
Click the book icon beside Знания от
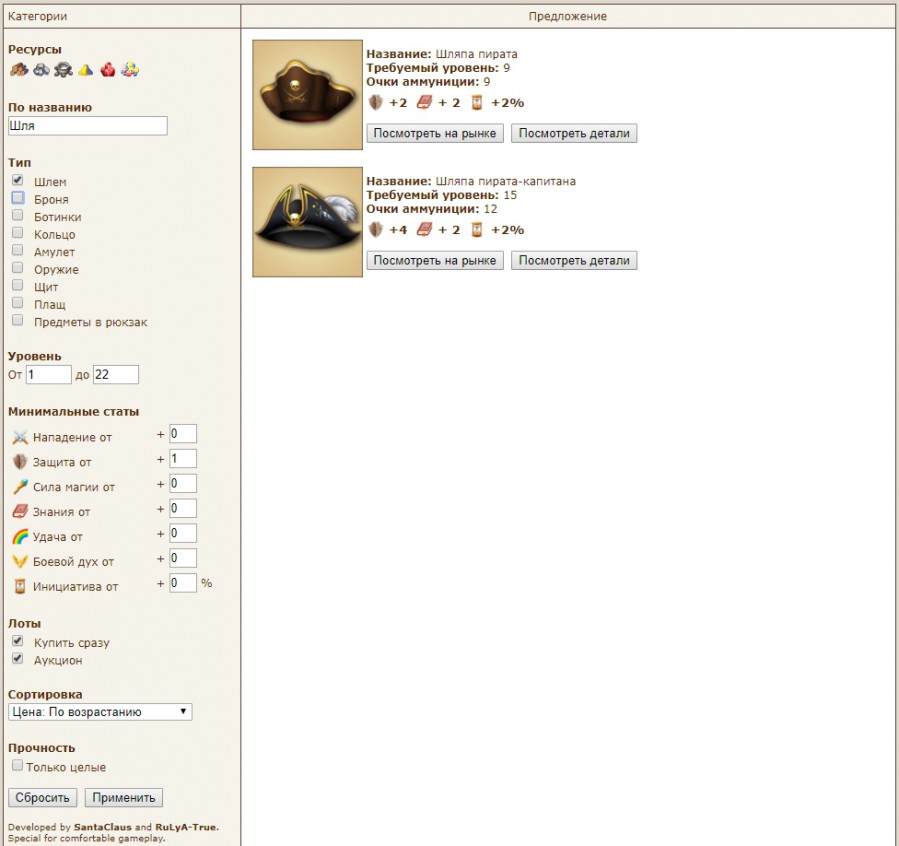point(20,511)
